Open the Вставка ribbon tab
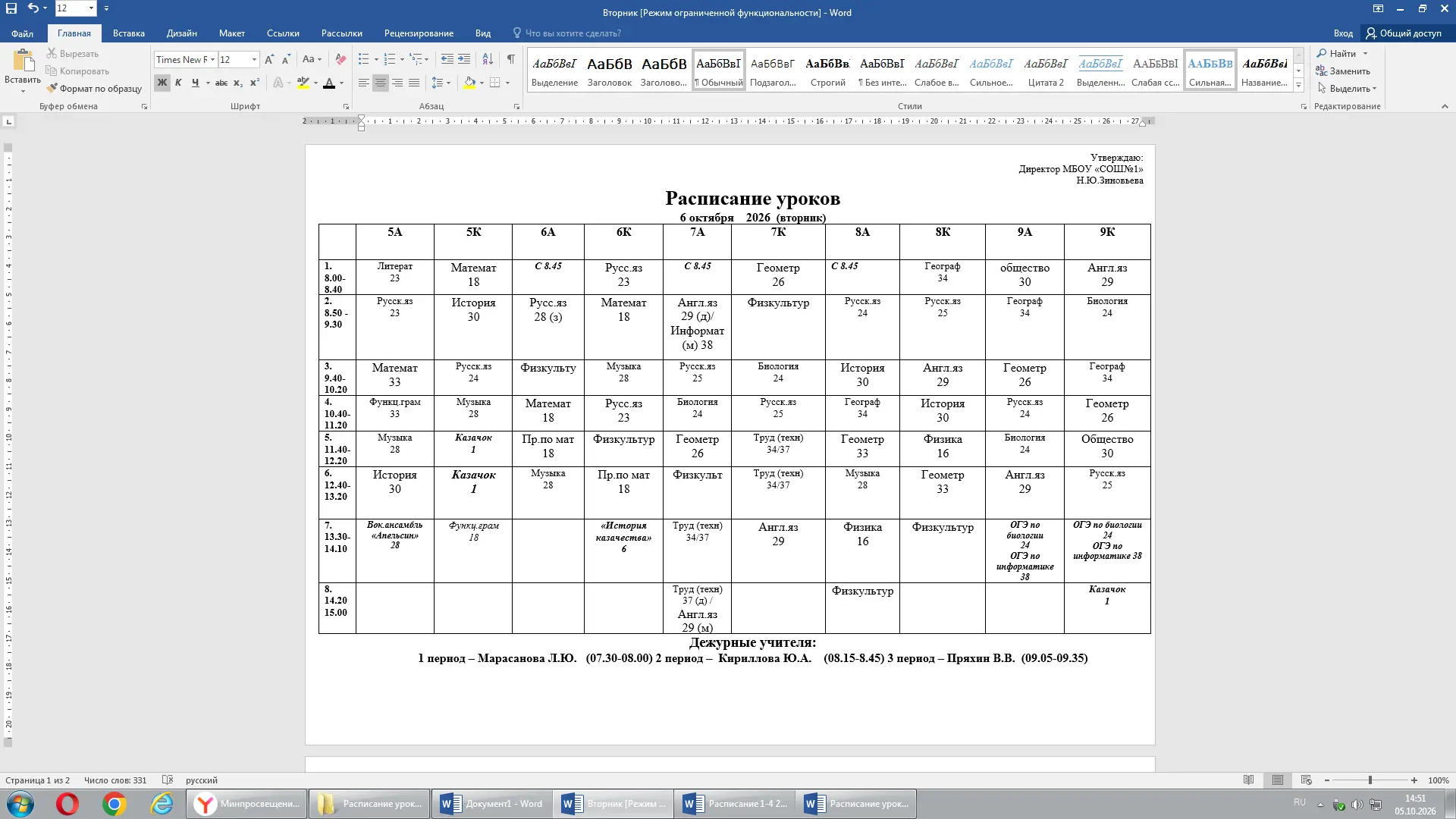The image size is (1456, 819). coord(129,33)
